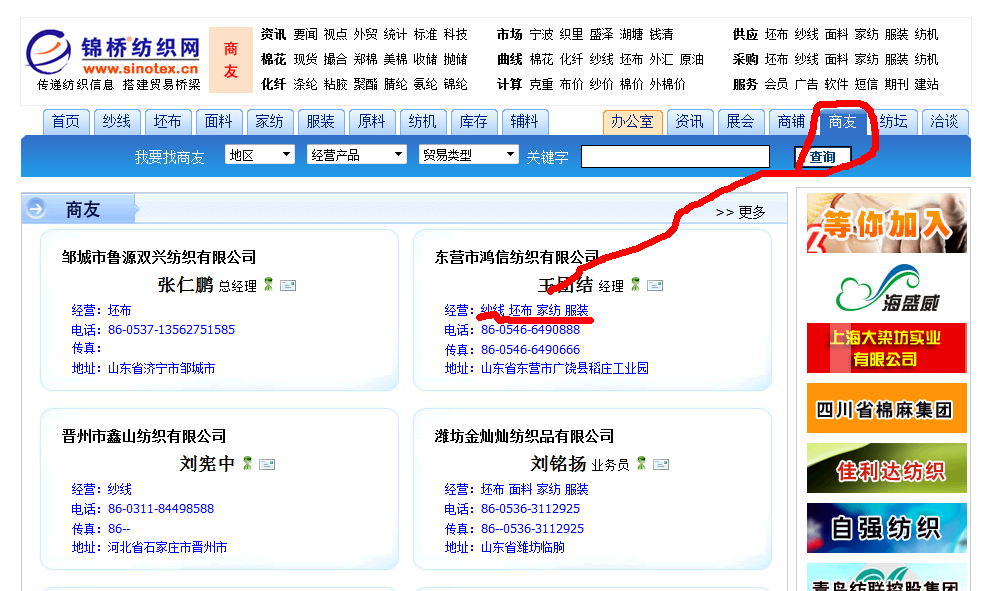Expand the 经营产品 dropdown
This screenshot has width=1007, height=591.
point(356,155)
